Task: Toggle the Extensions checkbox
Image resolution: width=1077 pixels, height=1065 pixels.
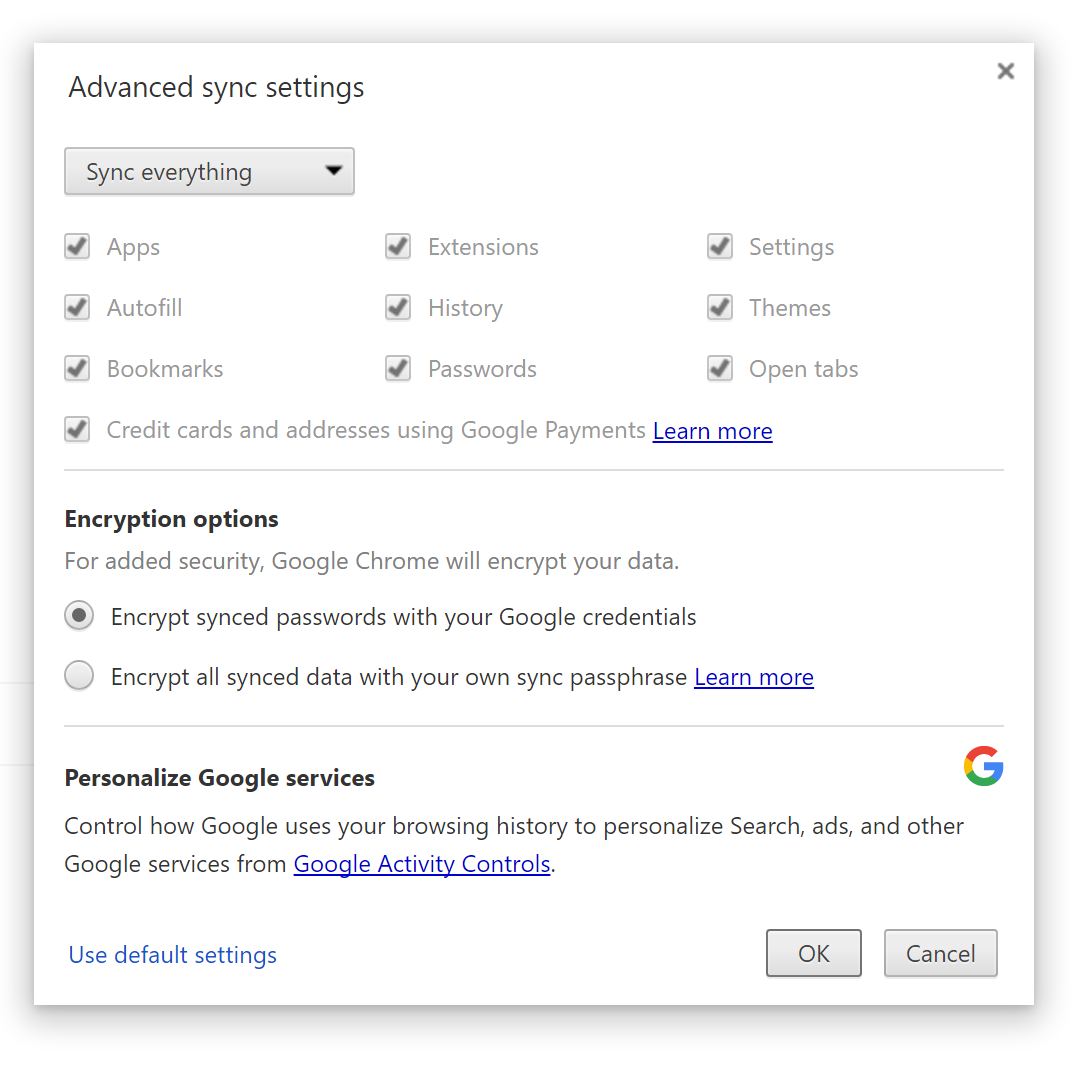Action: tap(399, 247)
